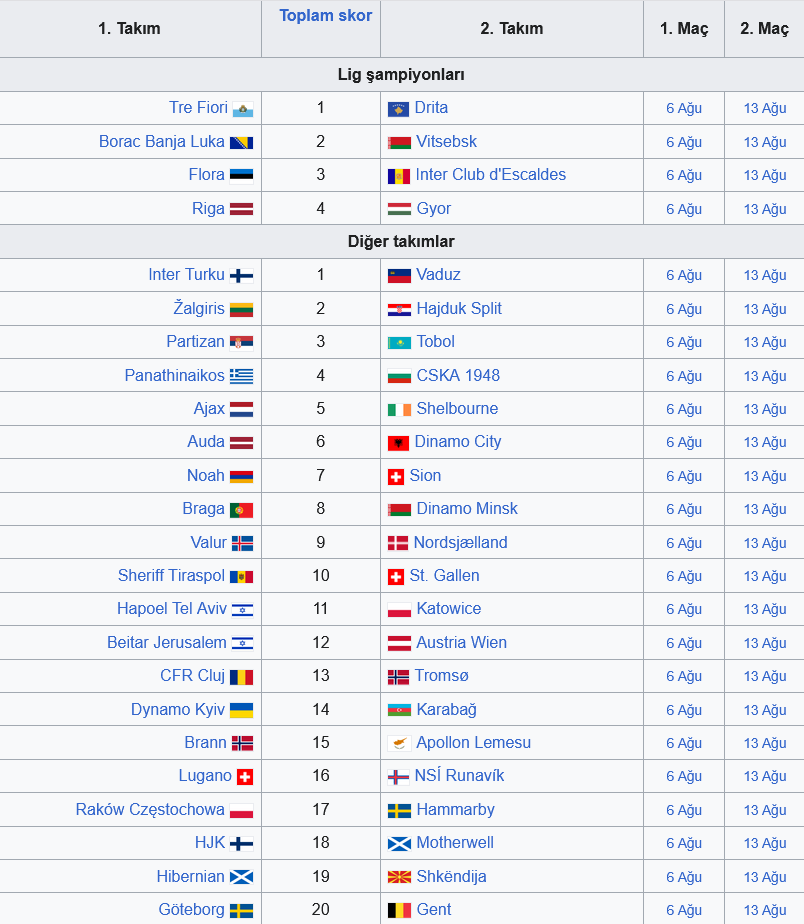The height and width of the screenshot is (924, 804).
Task: Click the San Marino flag beside Tre Fiori
Action: pyautogui.click(x=243, y=110)
